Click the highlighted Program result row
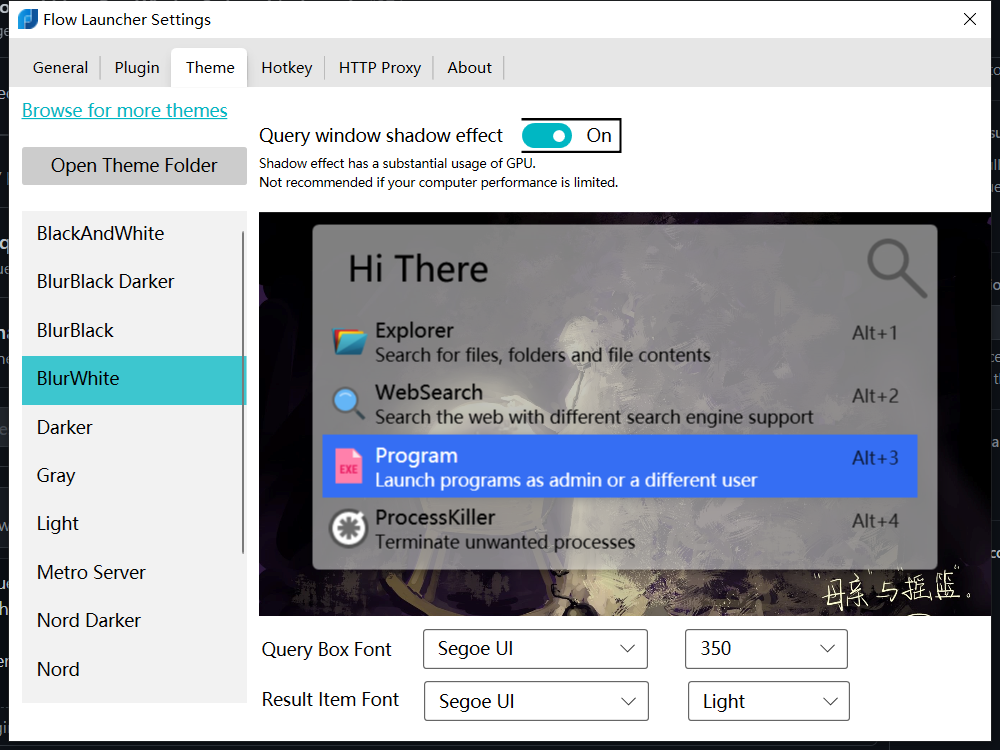The height and width of the screenshot is (750, 1000). pos(620,466)
